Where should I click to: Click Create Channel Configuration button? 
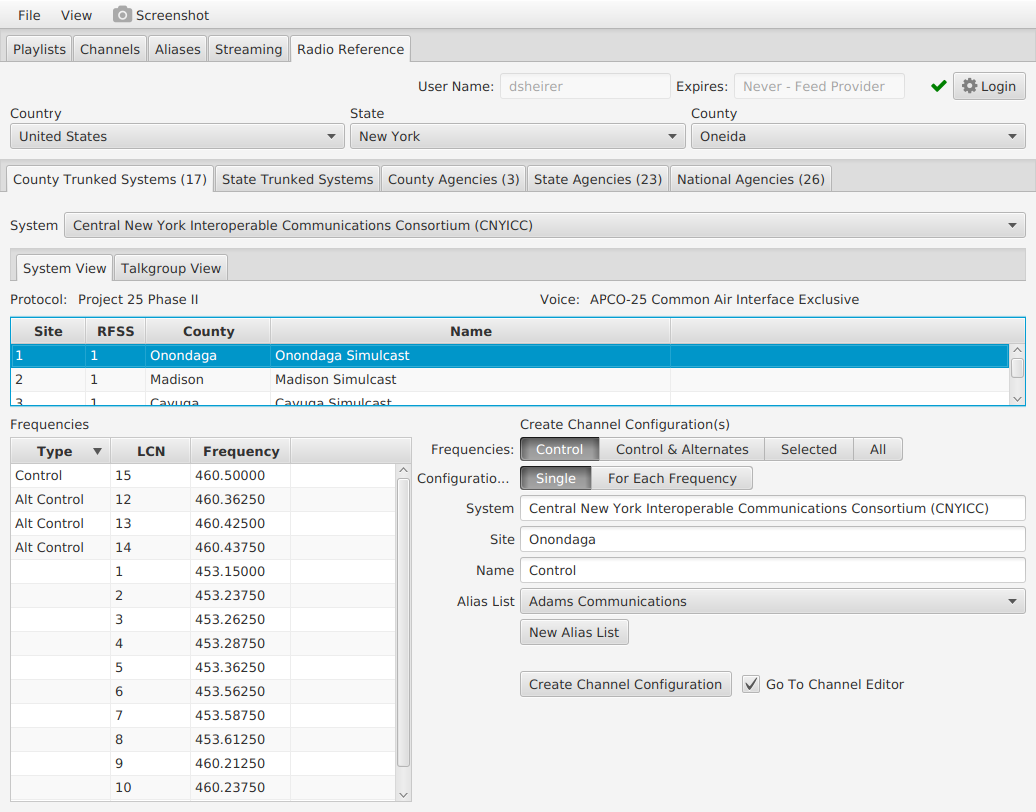point(625,684)
